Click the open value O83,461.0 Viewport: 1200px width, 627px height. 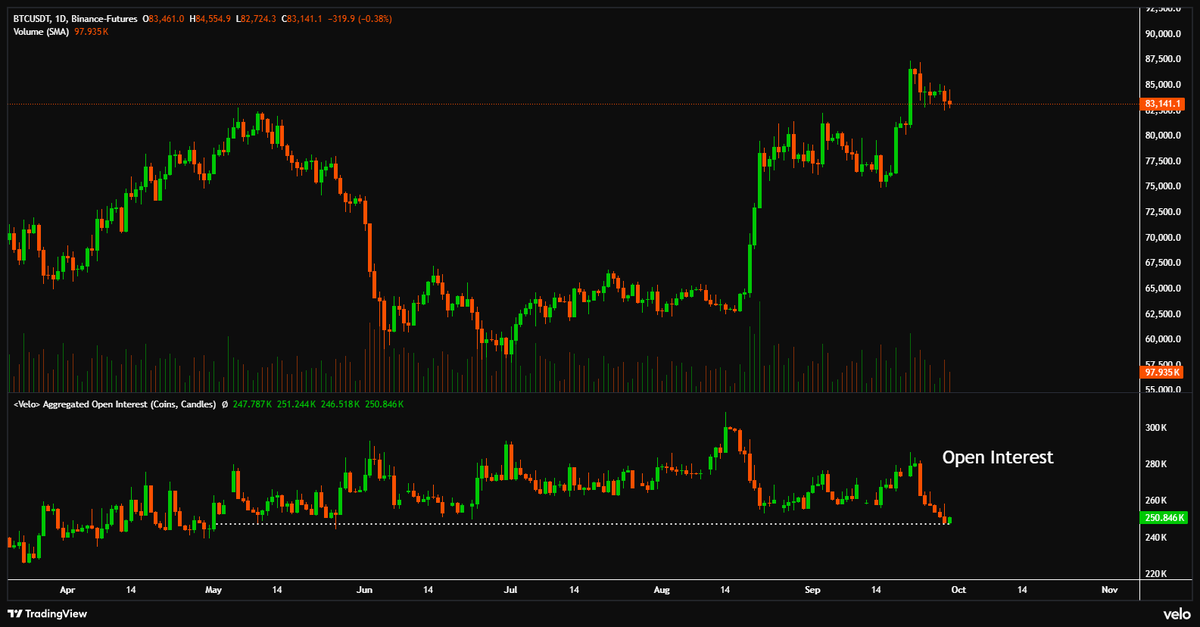click(164, 19)
